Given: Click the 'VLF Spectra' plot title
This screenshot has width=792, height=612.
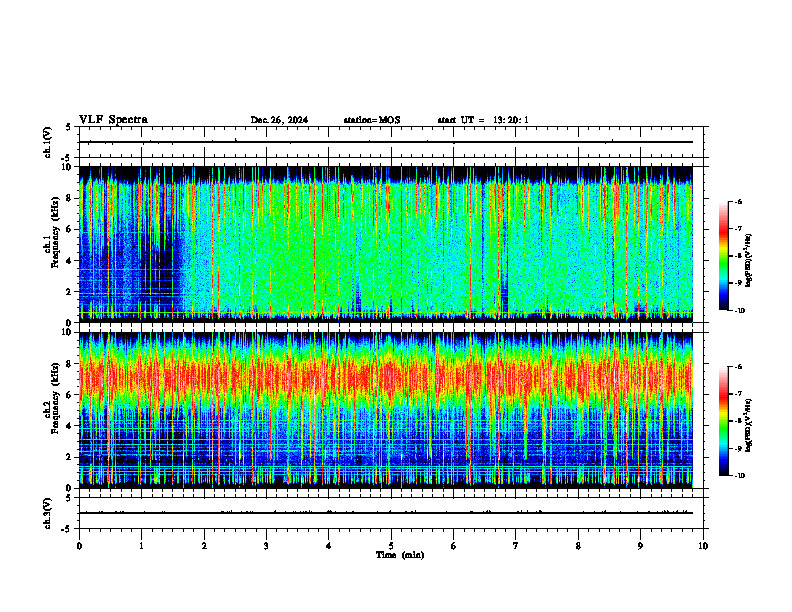Looking at the screenshot, I should 113,120.
